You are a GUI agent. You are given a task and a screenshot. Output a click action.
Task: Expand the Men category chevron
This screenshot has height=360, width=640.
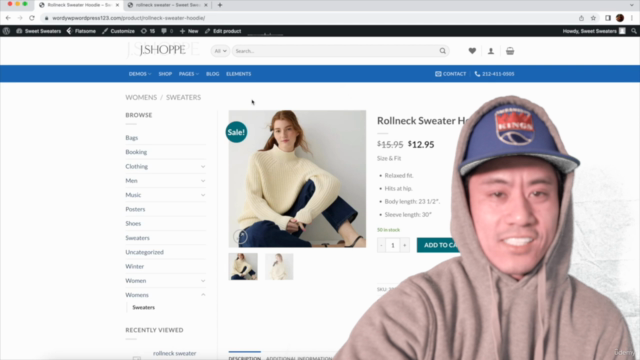tap(203, 181)
